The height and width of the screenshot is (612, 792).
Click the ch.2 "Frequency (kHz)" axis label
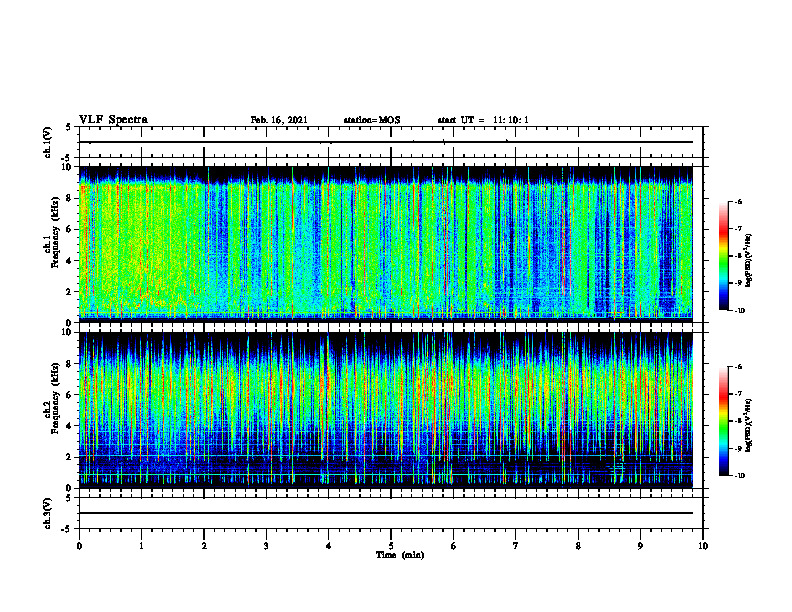(x=55, y=398)
